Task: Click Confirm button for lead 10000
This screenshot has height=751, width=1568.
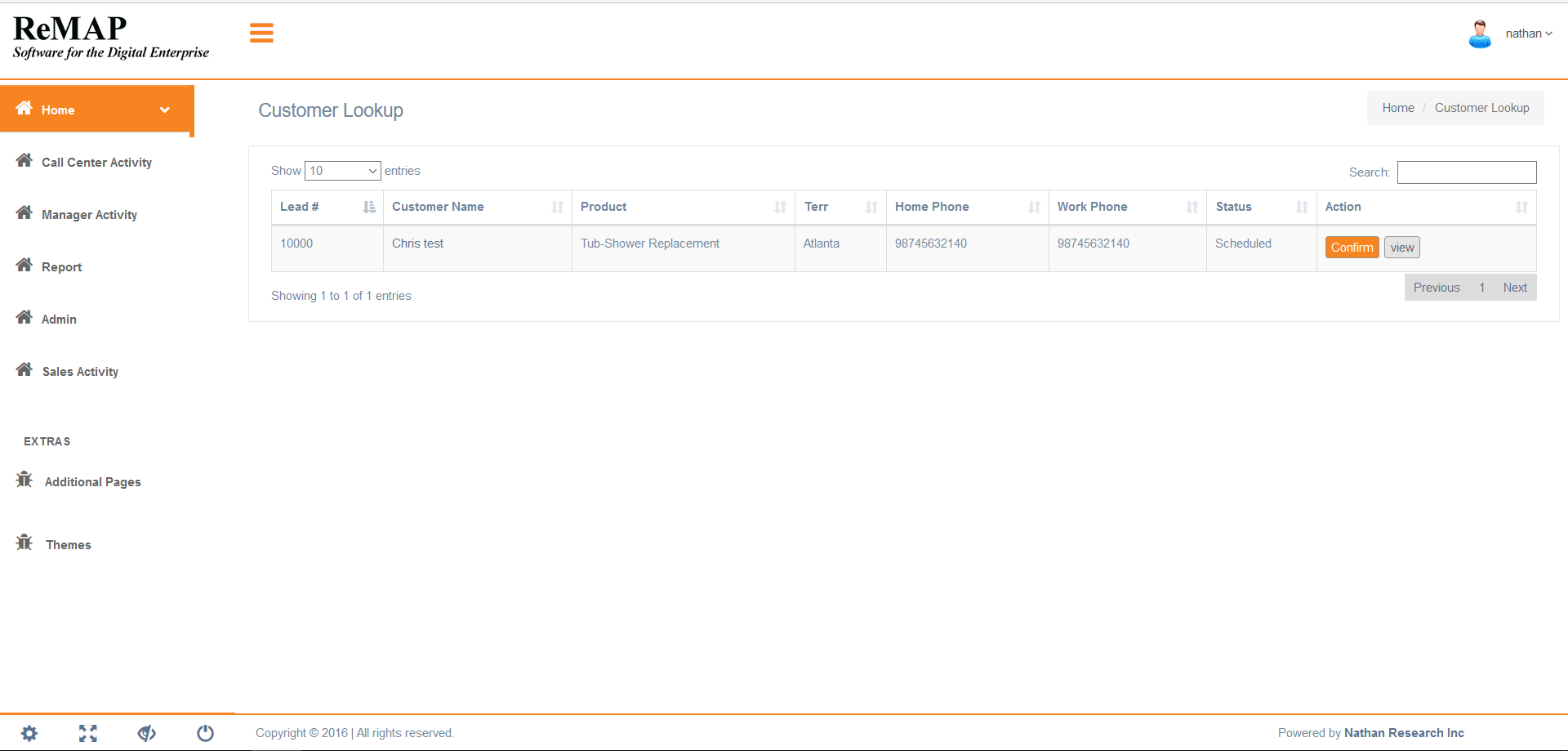Action: coord(1352,248)
